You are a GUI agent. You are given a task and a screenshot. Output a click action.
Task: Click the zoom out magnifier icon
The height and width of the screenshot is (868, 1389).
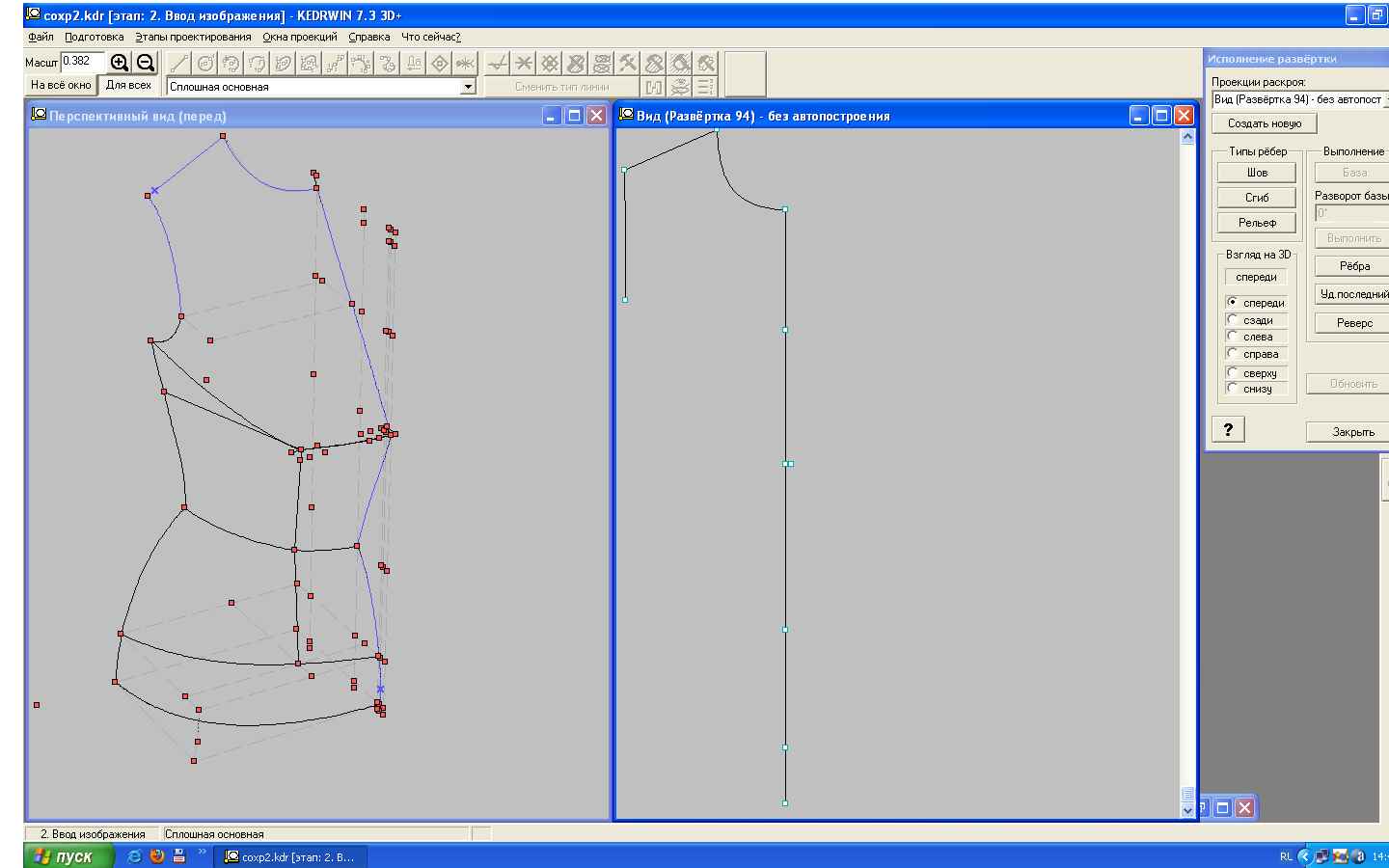pos(146,63)
